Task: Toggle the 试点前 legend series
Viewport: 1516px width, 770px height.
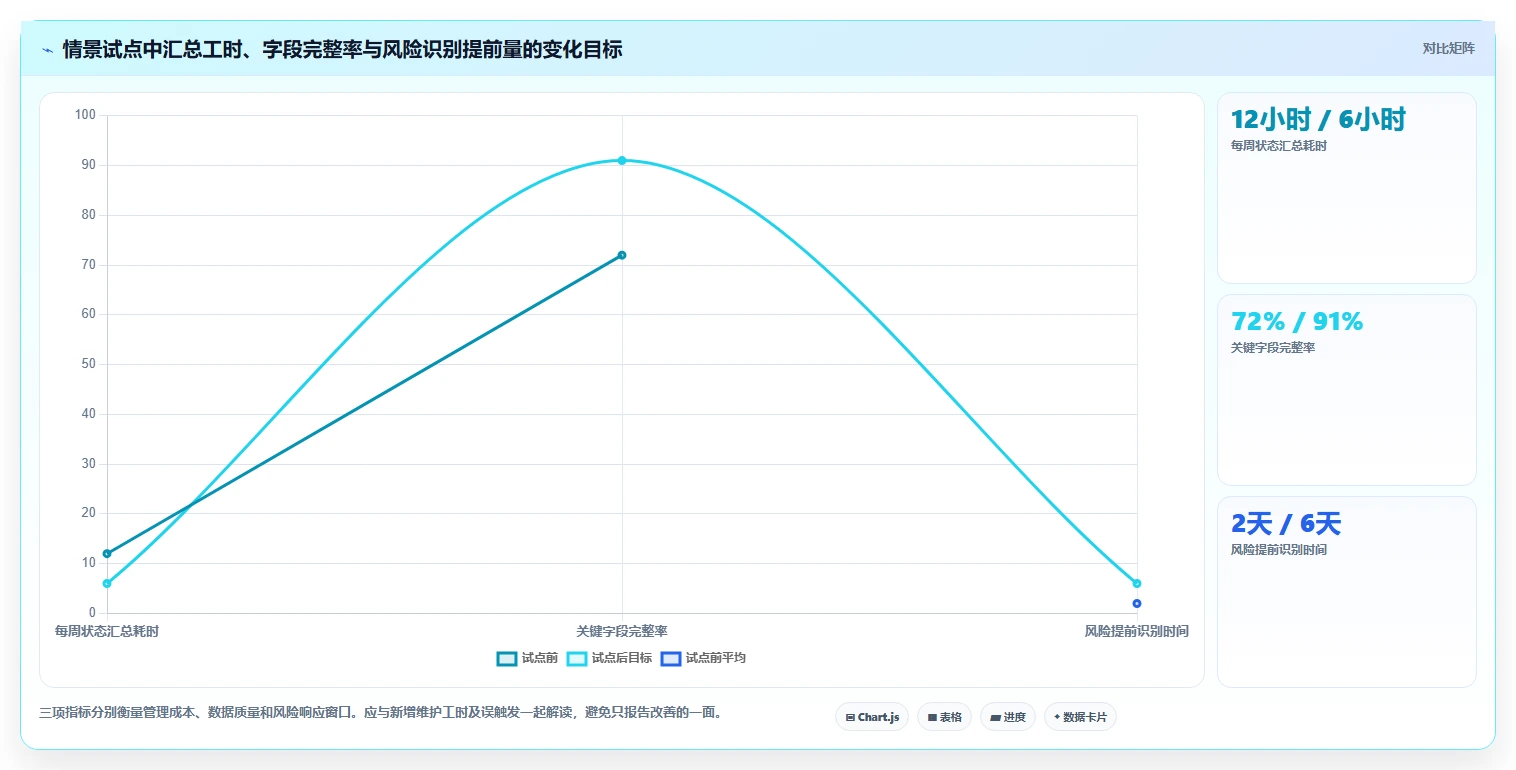Action: (x=527, y=658)
